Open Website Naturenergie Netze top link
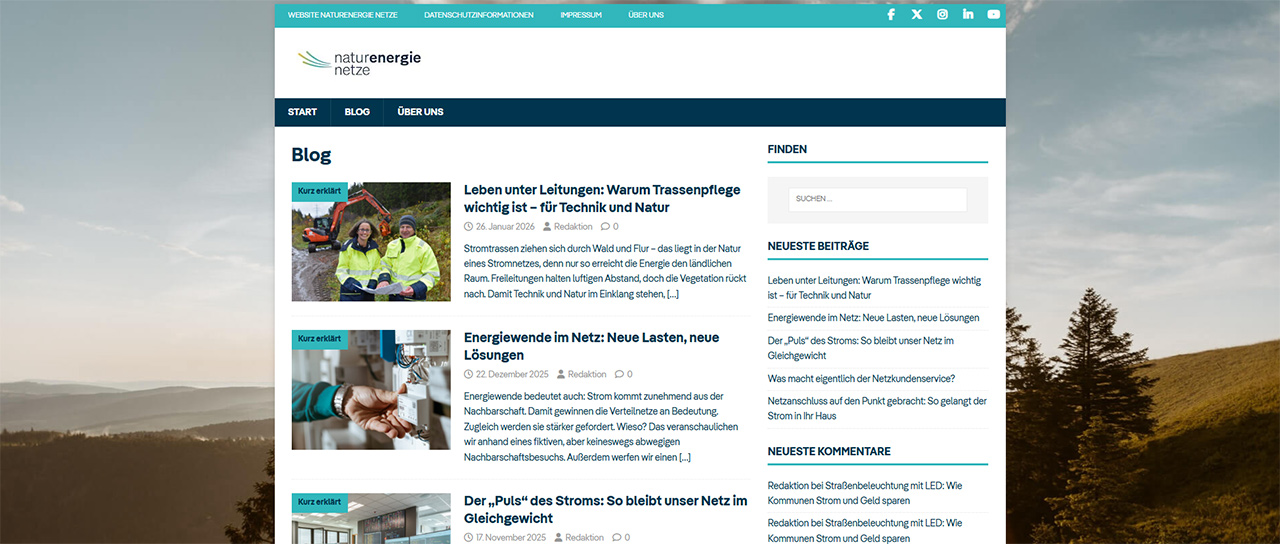1280x544 pixels. (x=342, y=15)
